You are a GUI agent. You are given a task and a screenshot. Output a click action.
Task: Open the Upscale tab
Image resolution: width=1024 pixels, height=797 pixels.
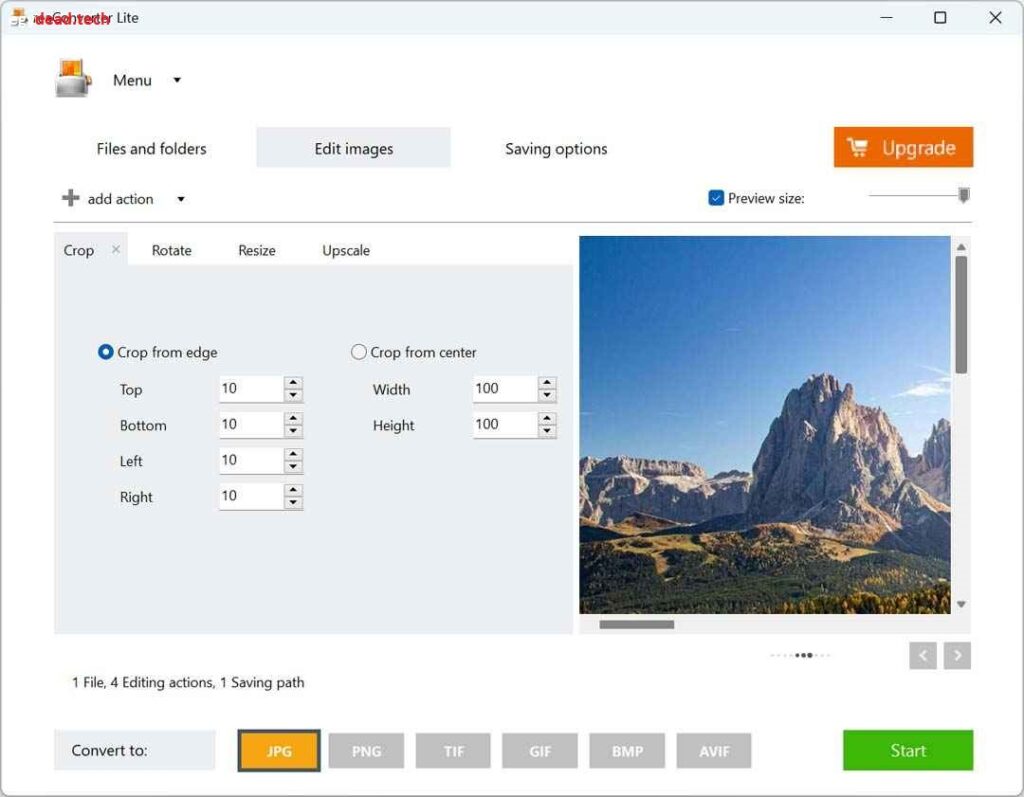(345, 250)
